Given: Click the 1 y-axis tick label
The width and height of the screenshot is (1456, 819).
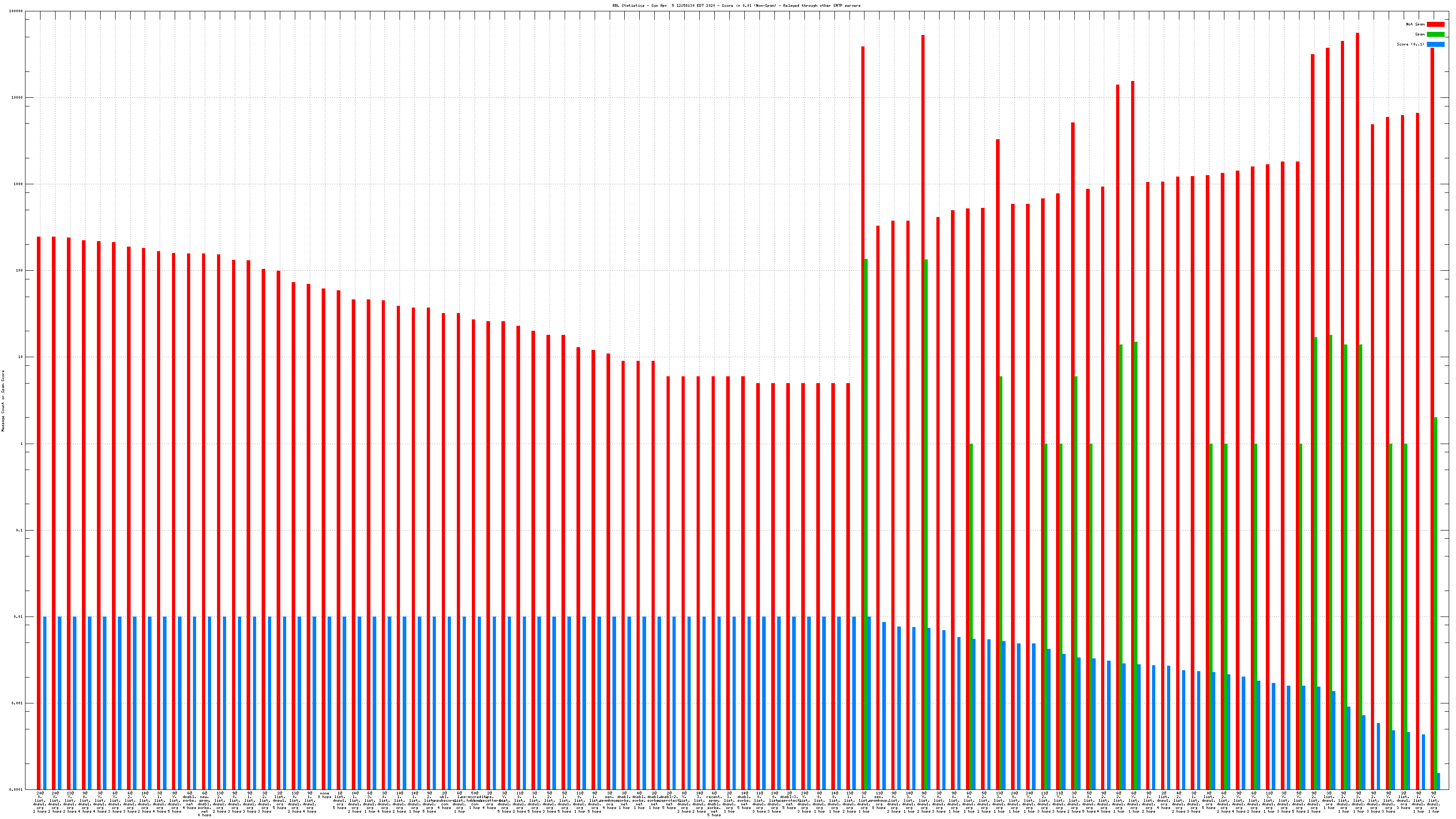Looking at the screenshot, I should click(21, 444).
